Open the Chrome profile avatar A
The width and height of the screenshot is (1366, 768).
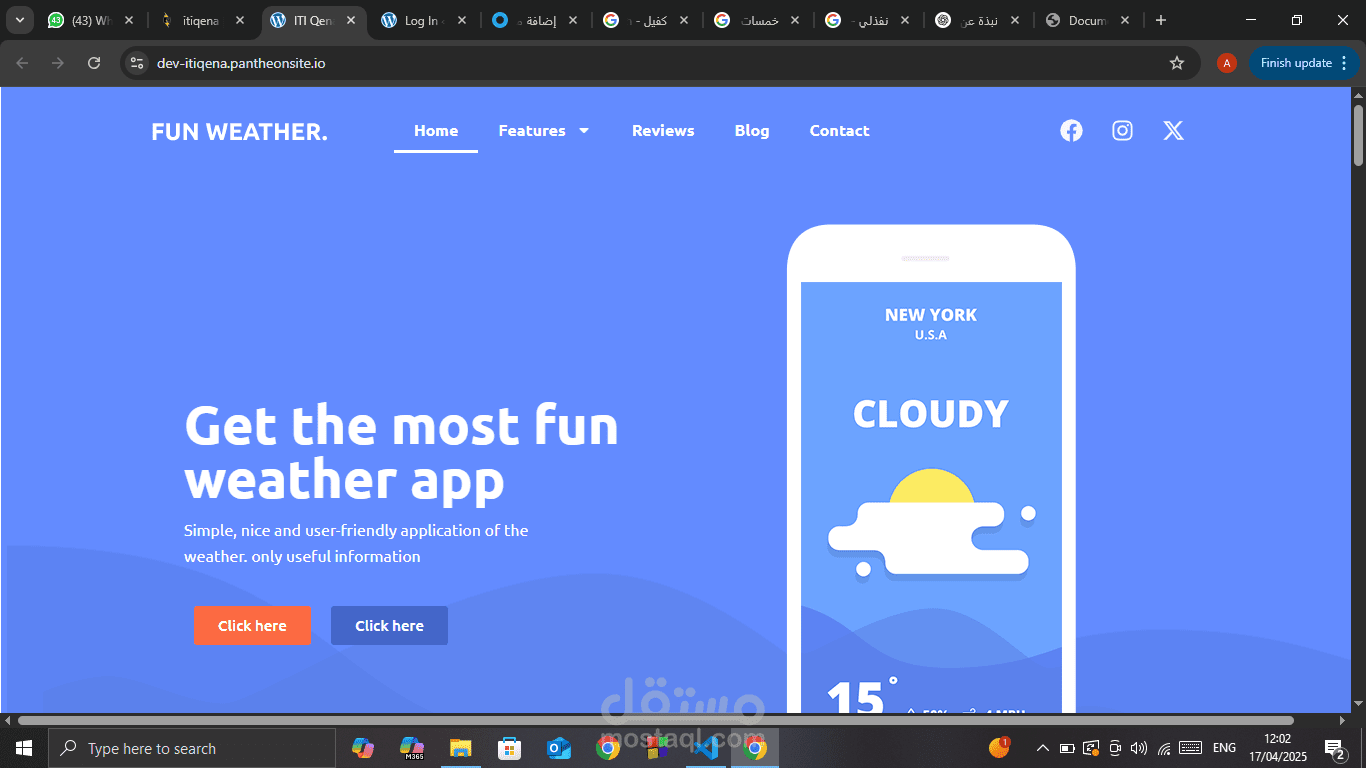coord(1227,63)
